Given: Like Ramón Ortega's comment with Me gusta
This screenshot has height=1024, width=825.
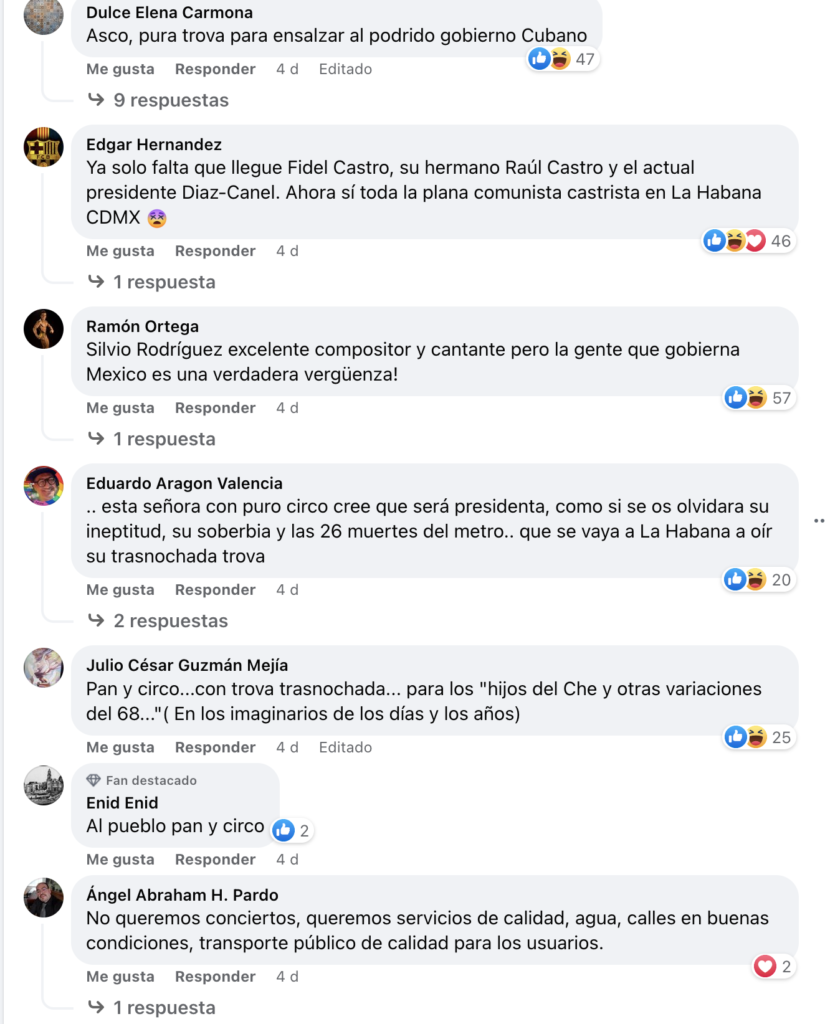Looking at the screenshot, I should point(120,408).
